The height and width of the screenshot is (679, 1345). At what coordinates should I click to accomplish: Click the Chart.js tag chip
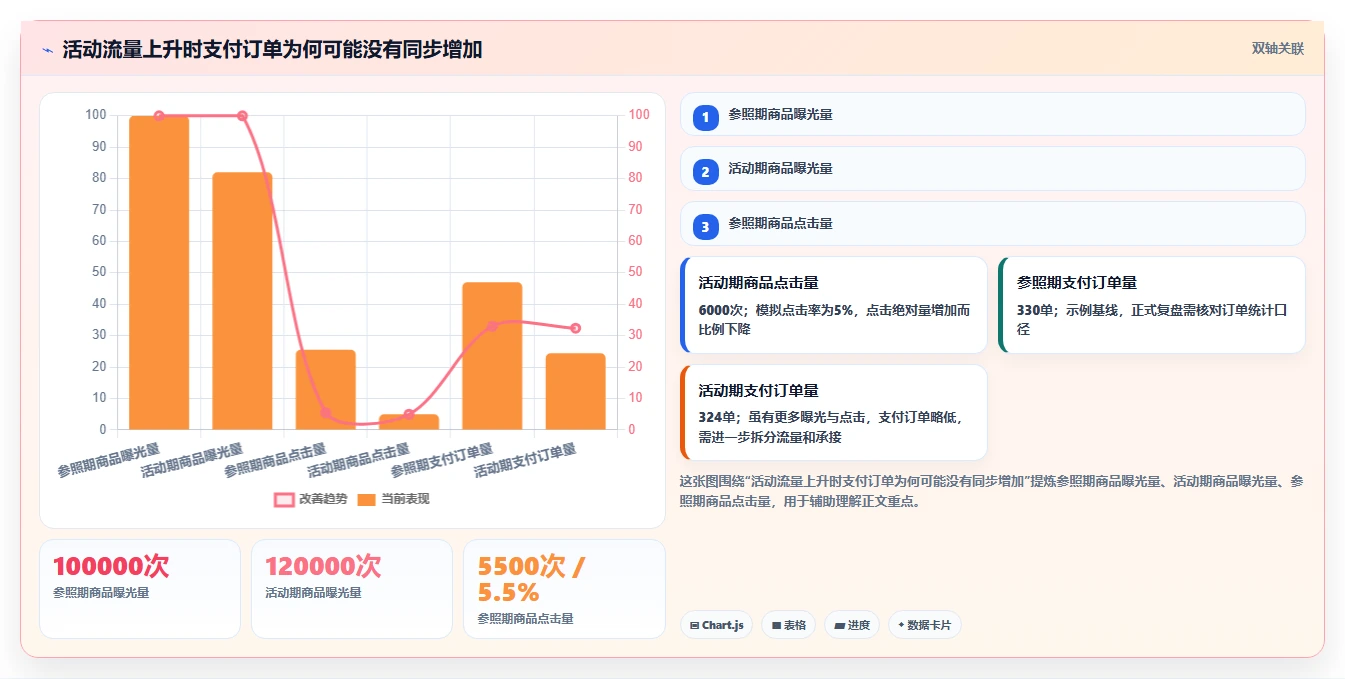coord(717,625)
